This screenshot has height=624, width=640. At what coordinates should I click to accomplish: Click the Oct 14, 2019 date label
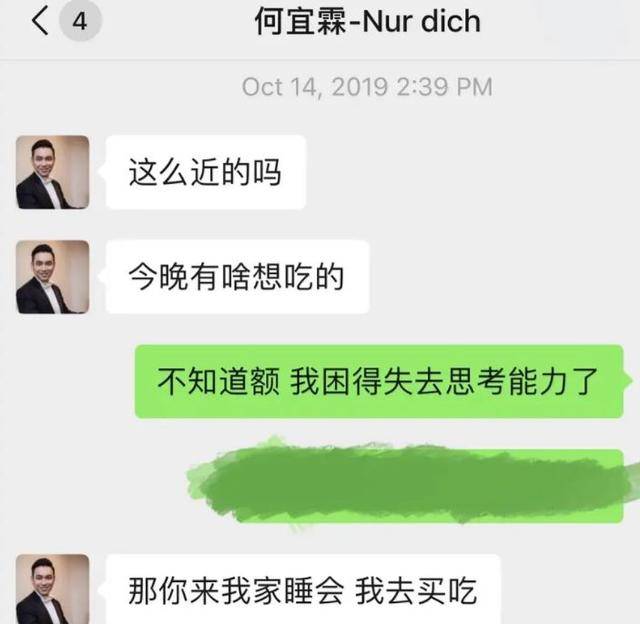tap(315, 87)
